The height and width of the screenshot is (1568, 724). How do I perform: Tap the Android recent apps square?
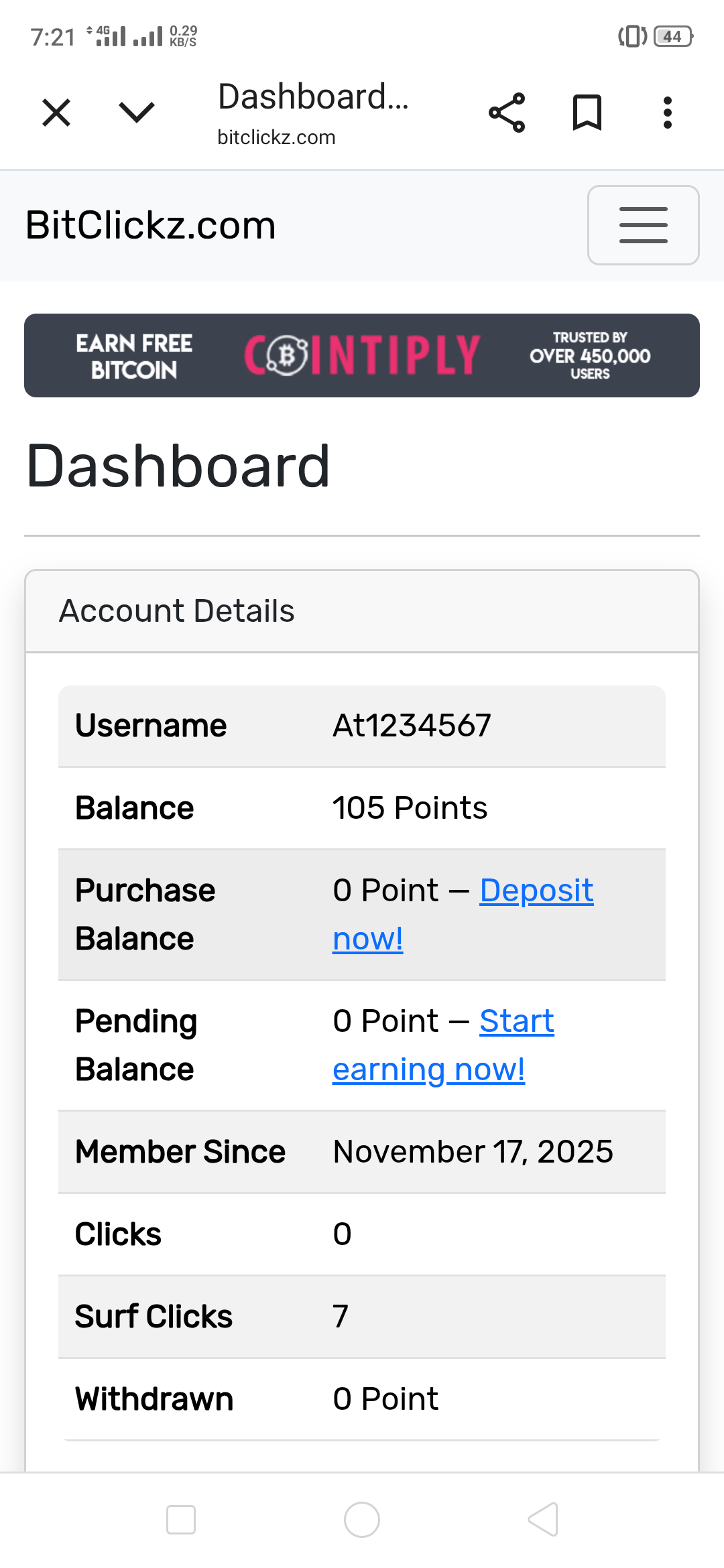[181, 1520]
